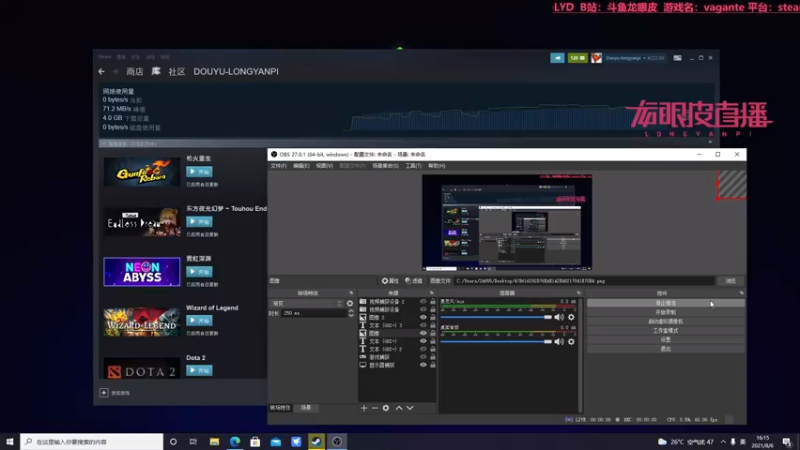800x450 pixels.
Task: Open source properties gear below sources list
Action: click(x=386, y=408)
